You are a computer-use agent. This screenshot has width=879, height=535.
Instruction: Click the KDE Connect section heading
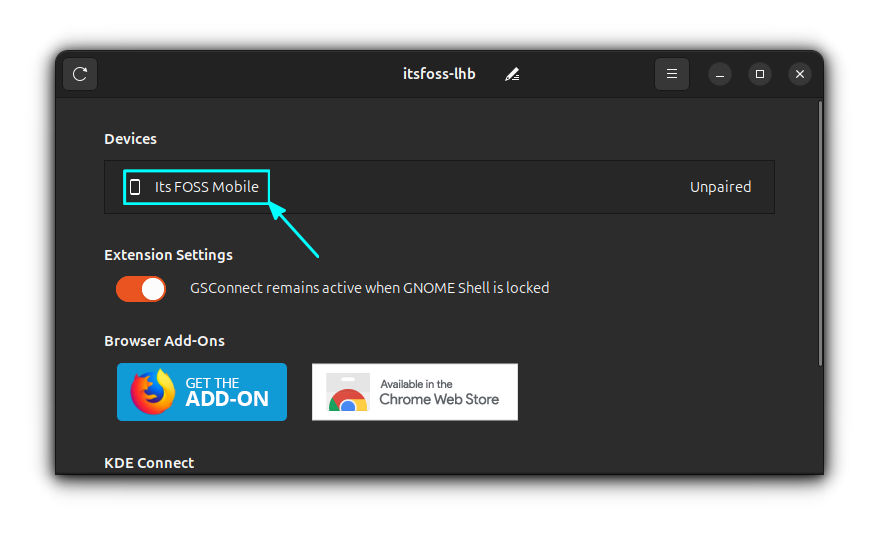coord(149,463)
